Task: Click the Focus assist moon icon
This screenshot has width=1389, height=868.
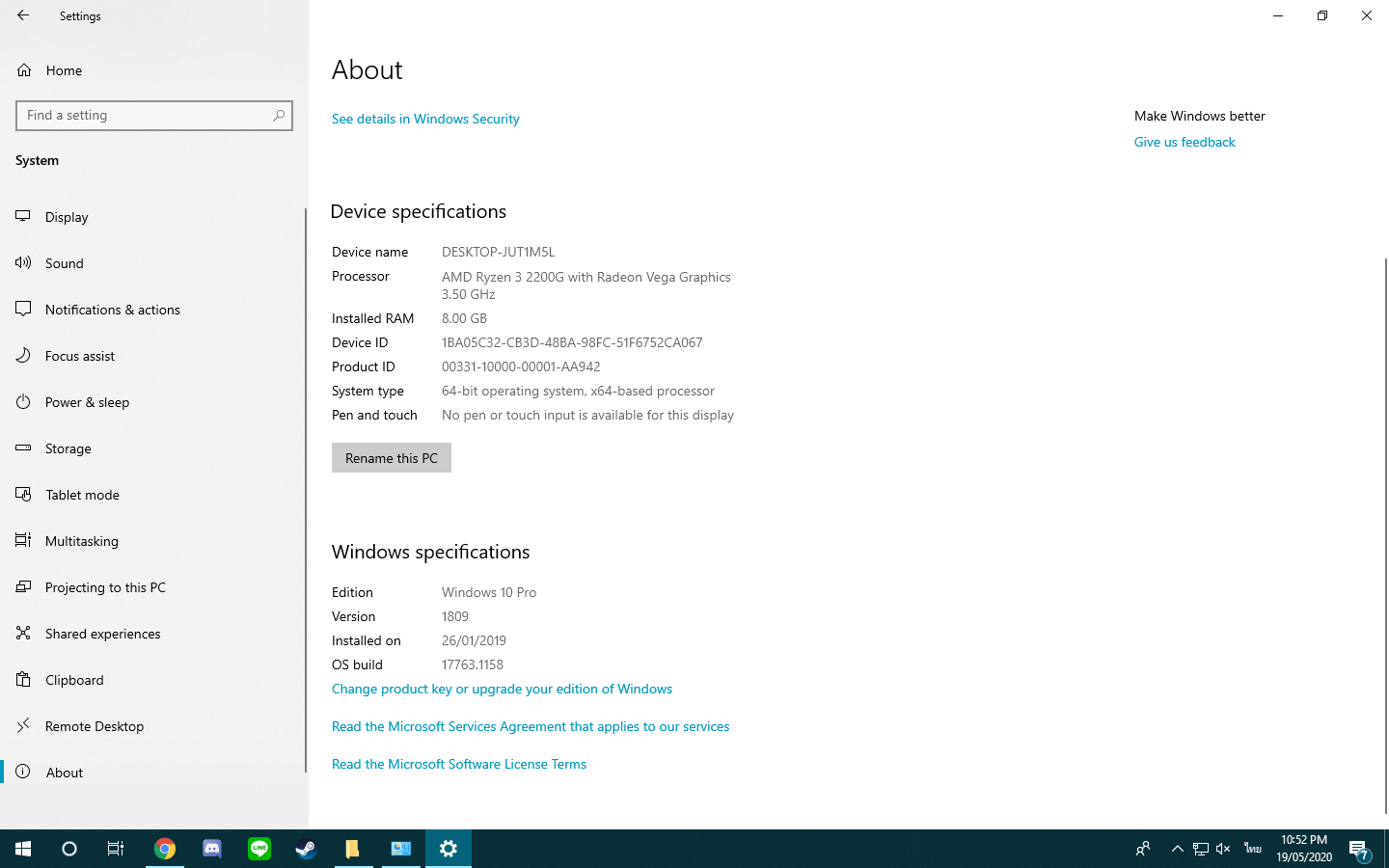Action: 23,356
